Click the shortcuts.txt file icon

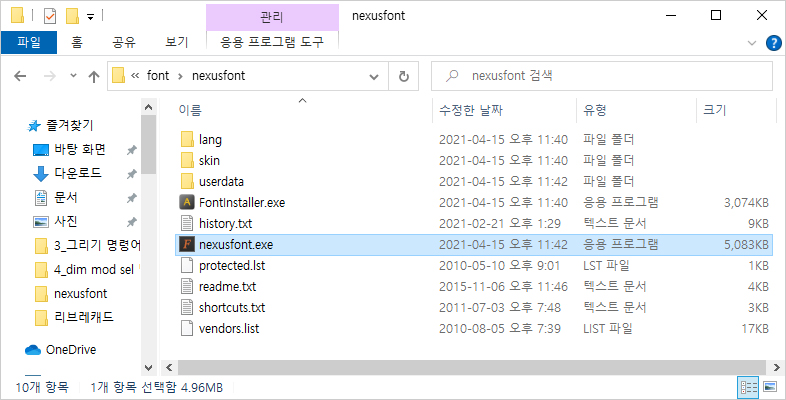(x=186, y=307)
